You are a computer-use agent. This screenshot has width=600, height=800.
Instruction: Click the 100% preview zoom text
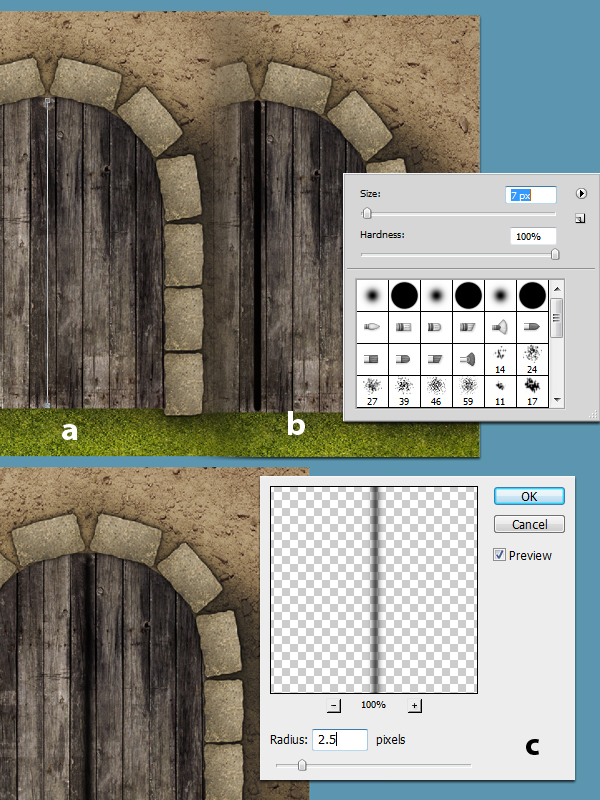(373, 705)
